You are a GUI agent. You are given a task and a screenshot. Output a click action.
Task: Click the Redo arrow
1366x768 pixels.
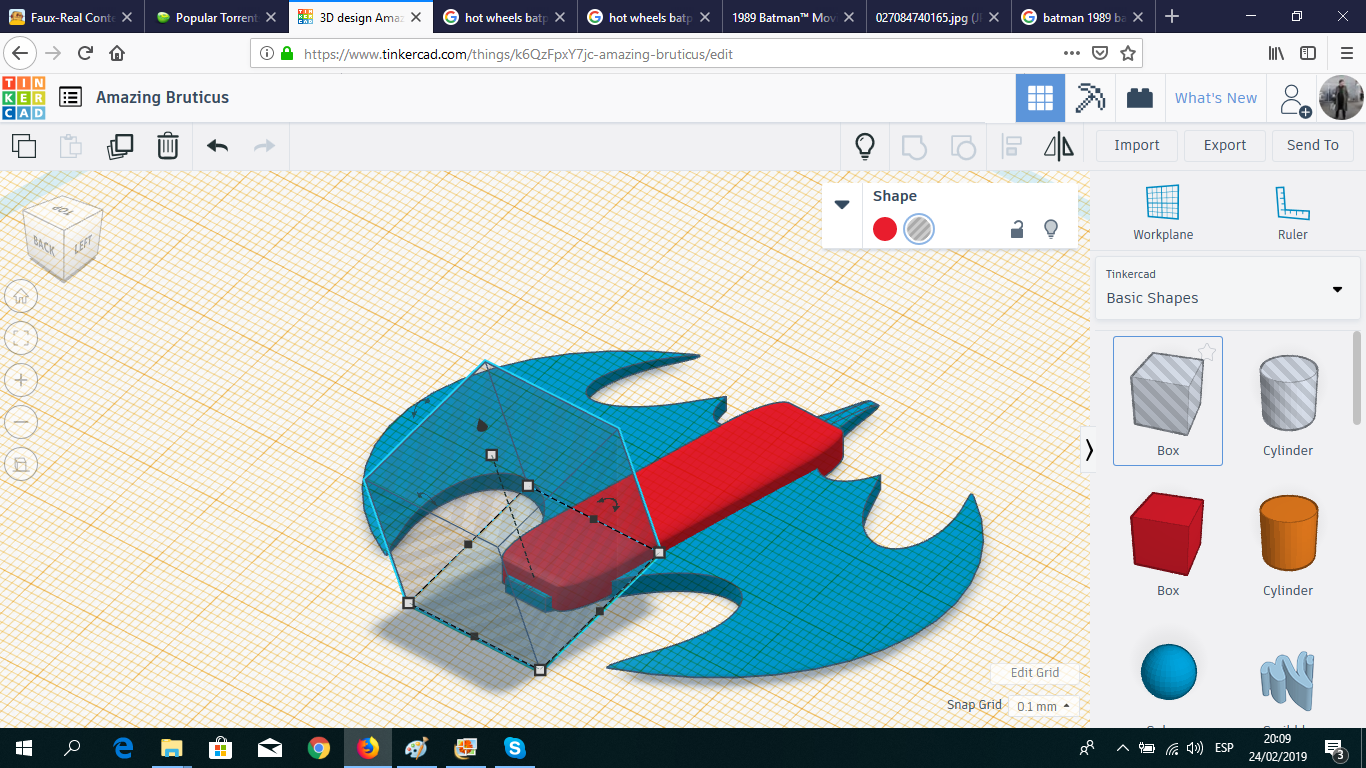(x=264, y=146)
